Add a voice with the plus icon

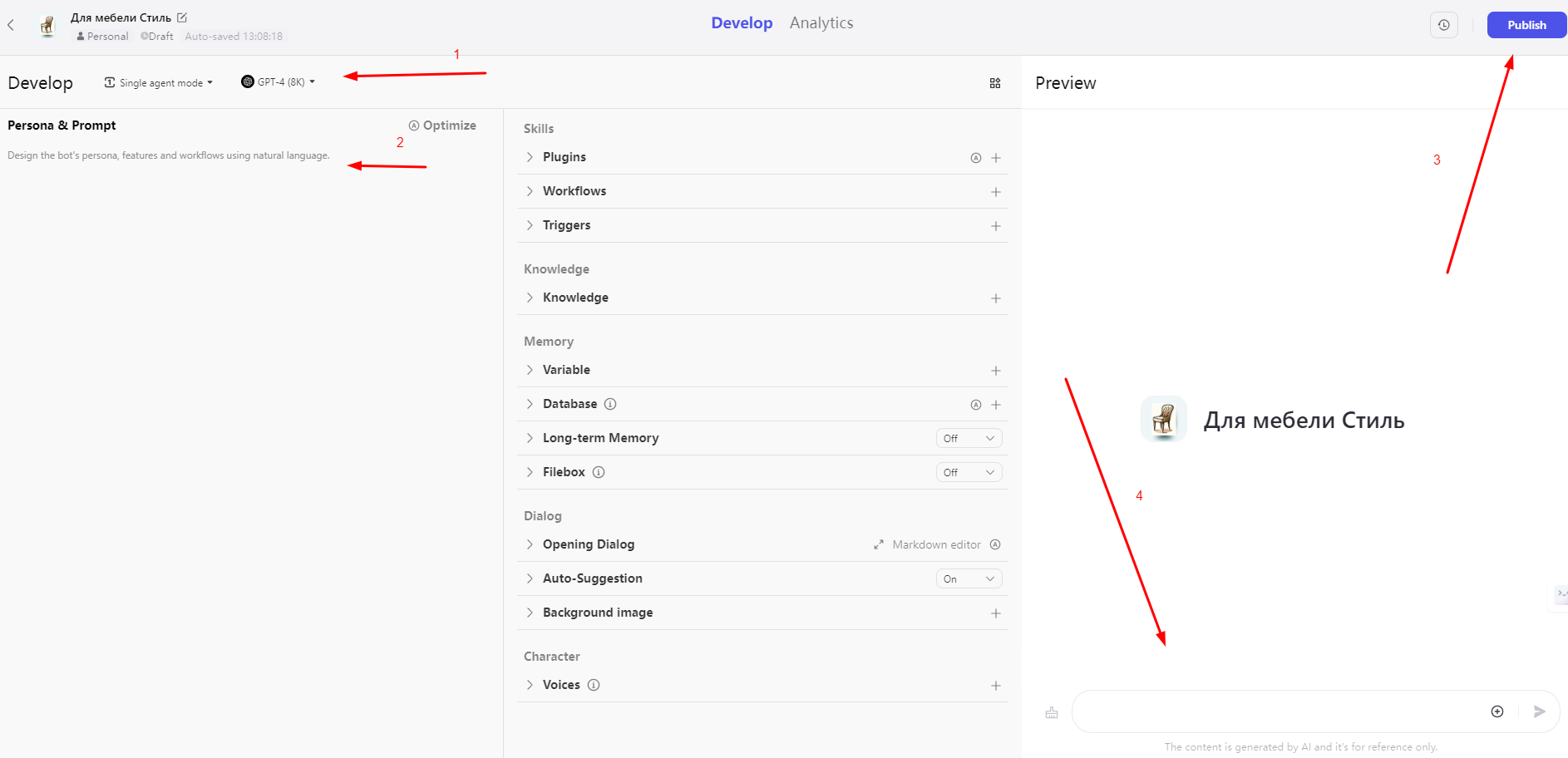point(996,686)
